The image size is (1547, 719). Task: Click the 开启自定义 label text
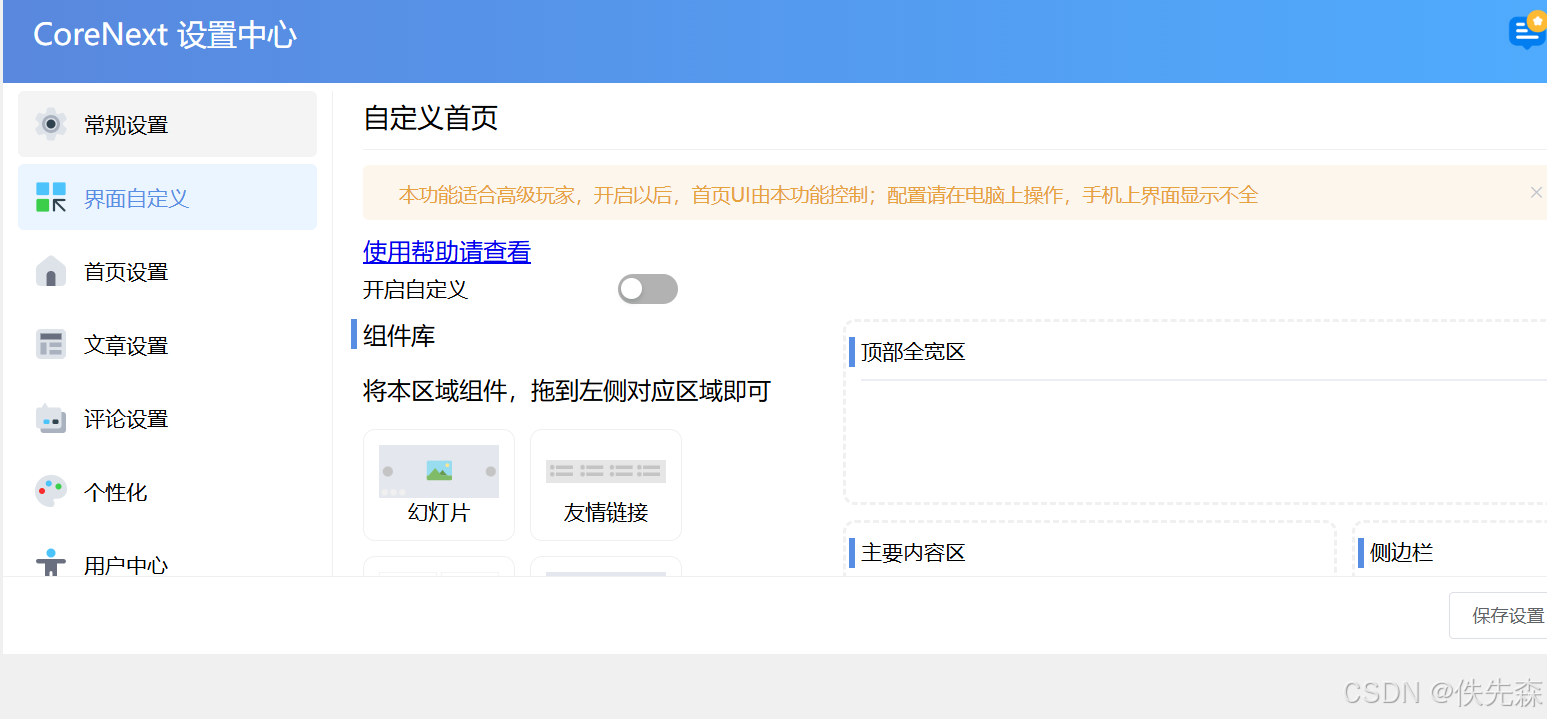pyautogui.click(x=415, y=290)
